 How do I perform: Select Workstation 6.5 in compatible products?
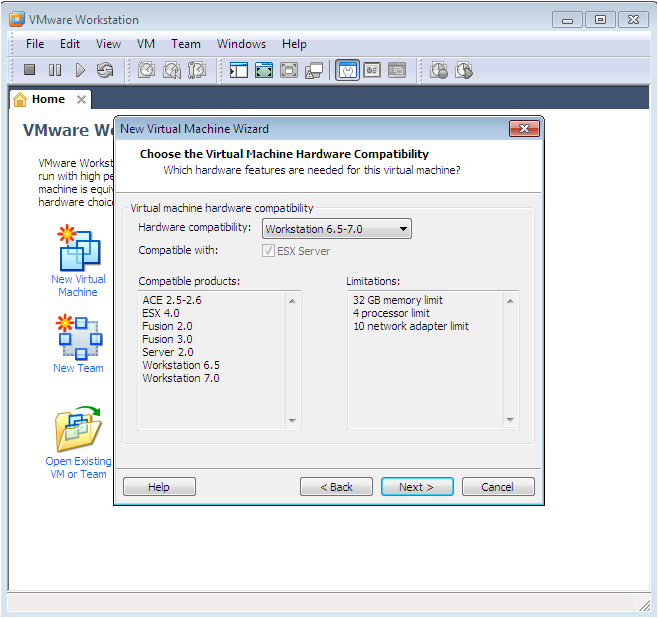click(181, 365)
